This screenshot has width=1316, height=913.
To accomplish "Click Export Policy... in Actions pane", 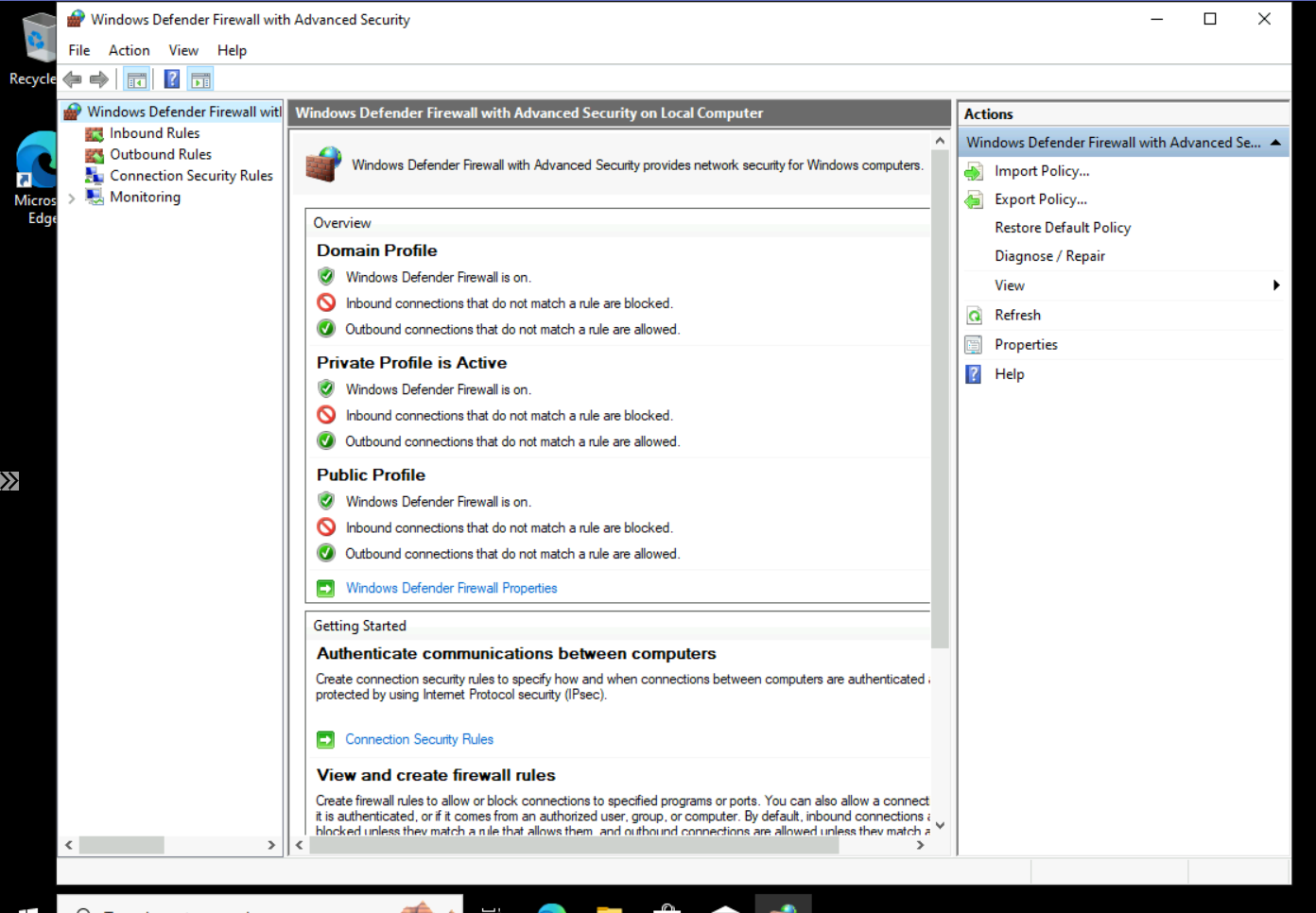I will click(x=1041, y=199).
